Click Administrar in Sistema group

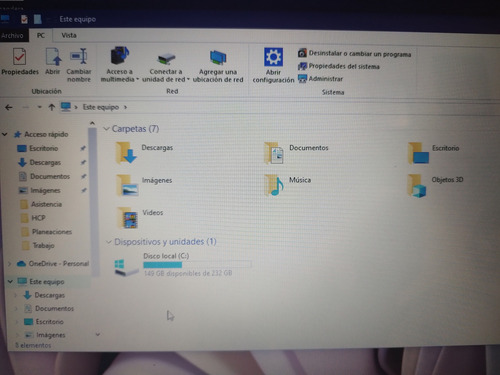click(320, 79)
